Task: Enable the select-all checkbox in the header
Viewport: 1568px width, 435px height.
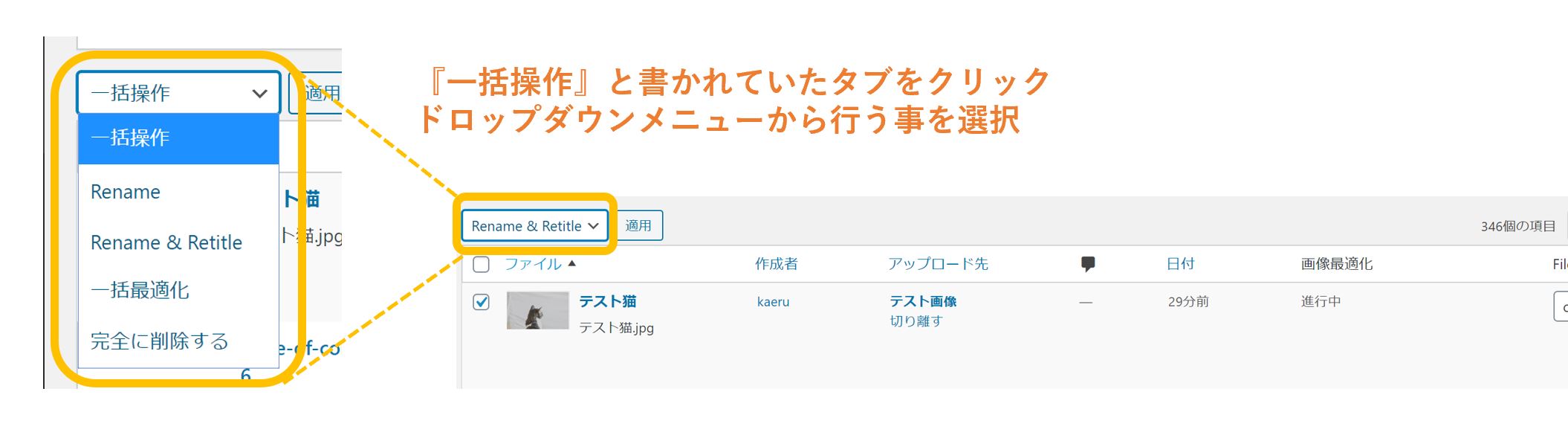Action: [x=482, y=263]
